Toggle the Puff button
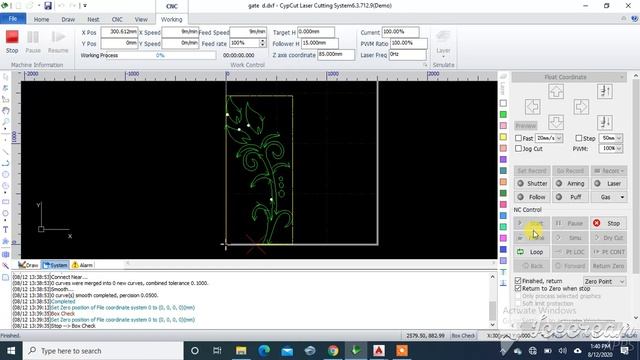 [570, 197]
